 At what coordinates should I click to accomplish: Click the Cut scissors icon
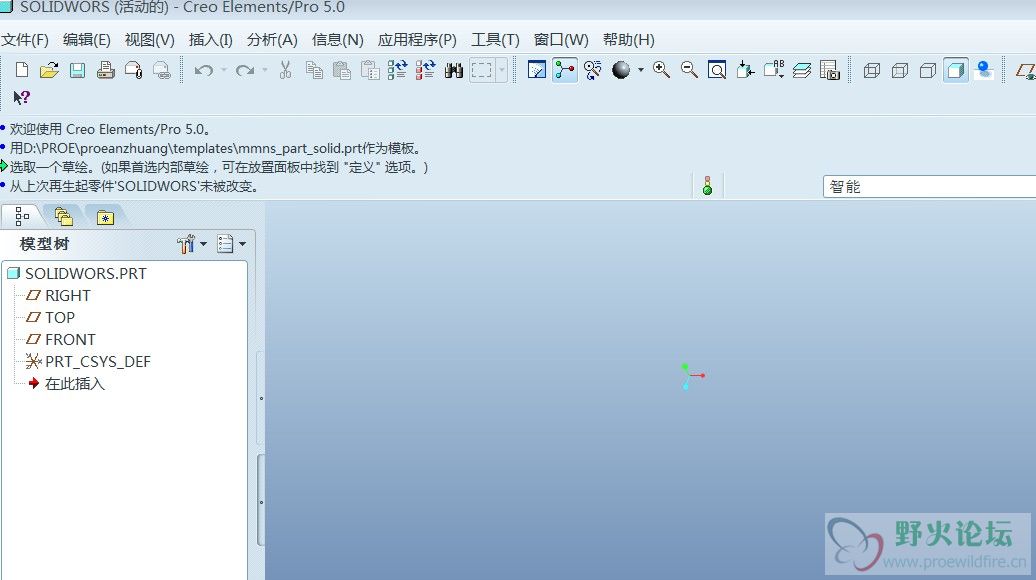pyautogui.click(x=285, y=70)
